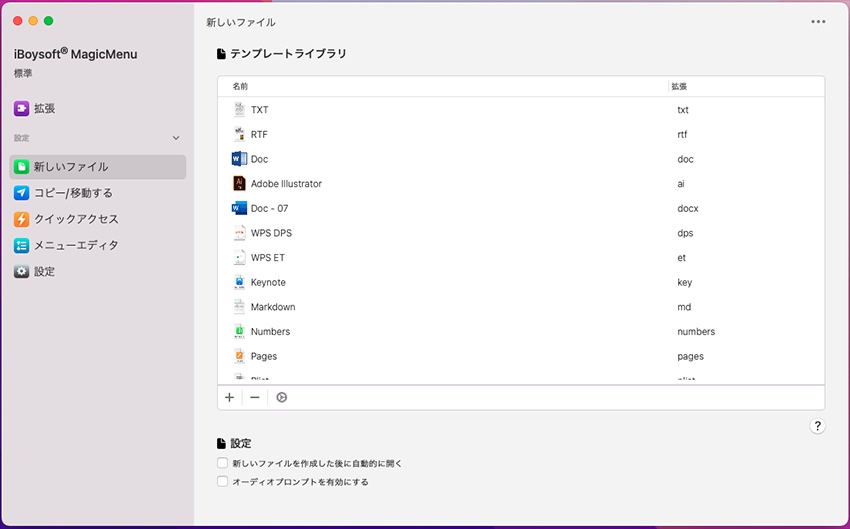Click the Keynote file icon
This screenshot has height=529, width=850.
[x=239, y=282]
